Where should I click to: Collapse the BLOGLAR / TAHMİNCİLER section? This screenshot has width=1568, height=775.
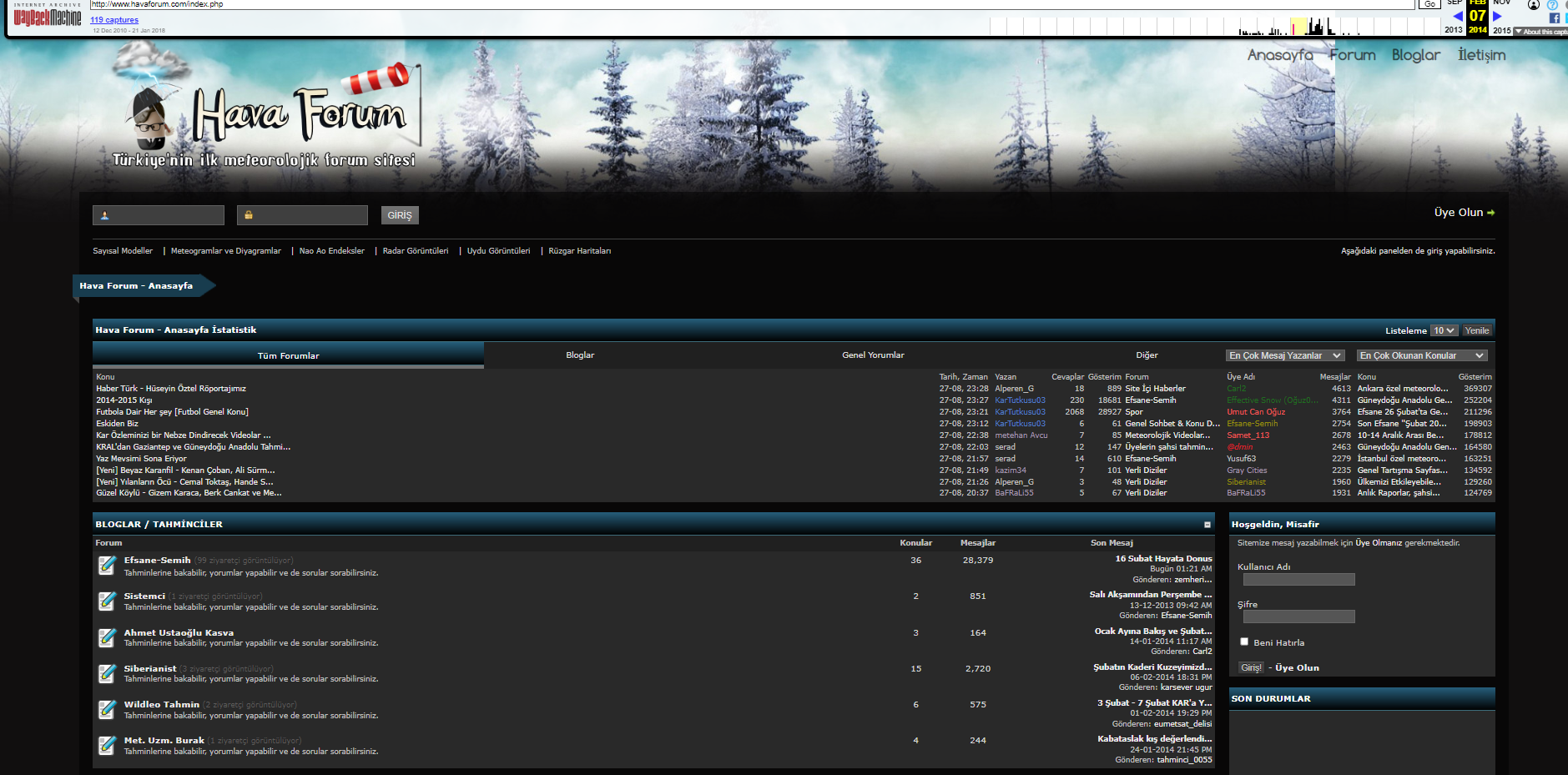point(1207,525)
